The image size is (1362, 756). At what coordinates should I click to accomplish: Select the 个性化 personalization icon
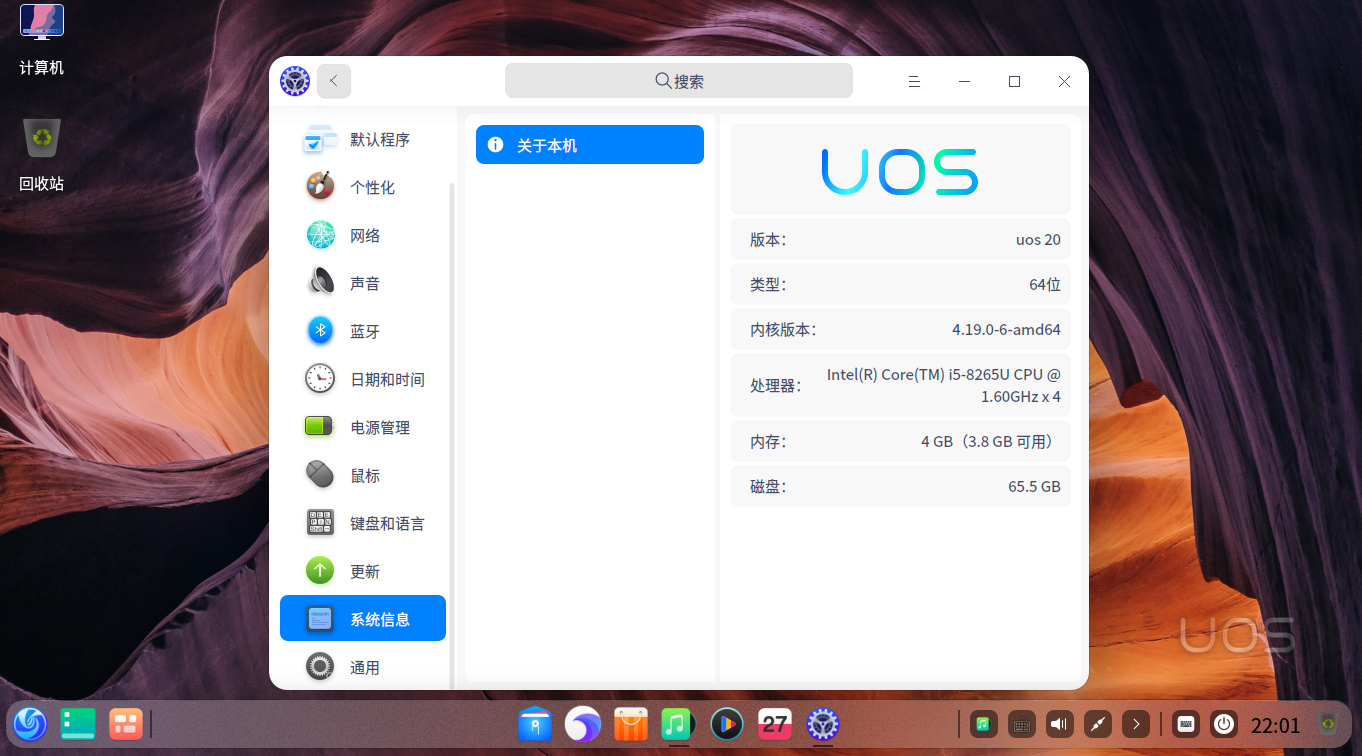tap(320, 187)
